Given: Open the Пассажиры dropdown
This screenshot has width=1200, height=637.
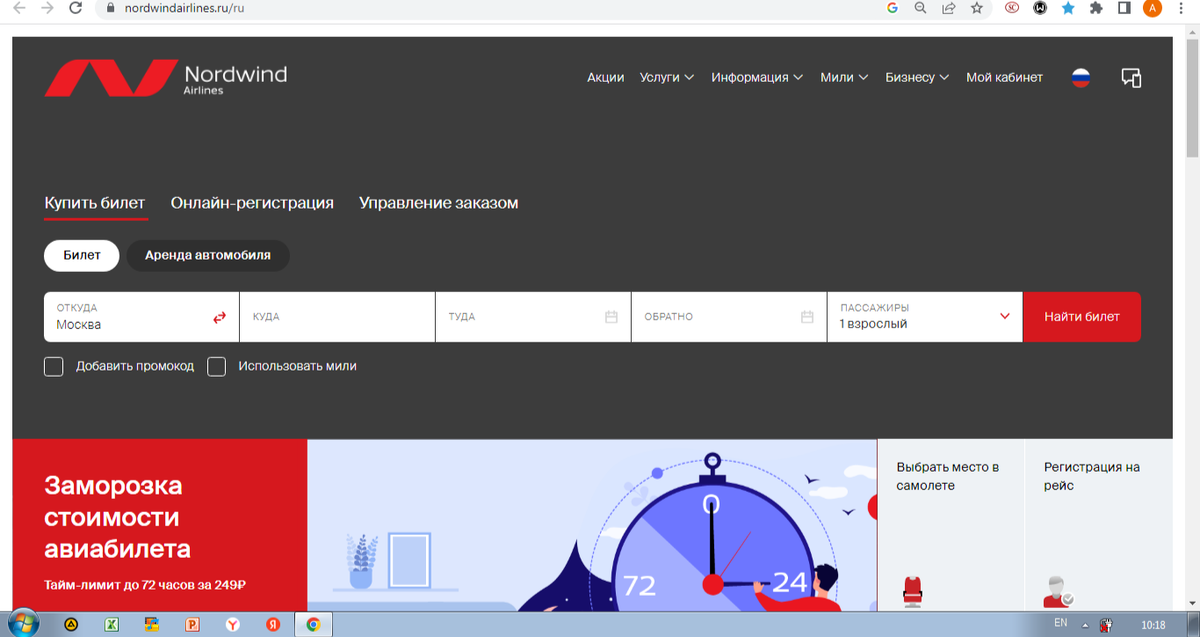Looking at the screenshot, I should pos(925,317).
